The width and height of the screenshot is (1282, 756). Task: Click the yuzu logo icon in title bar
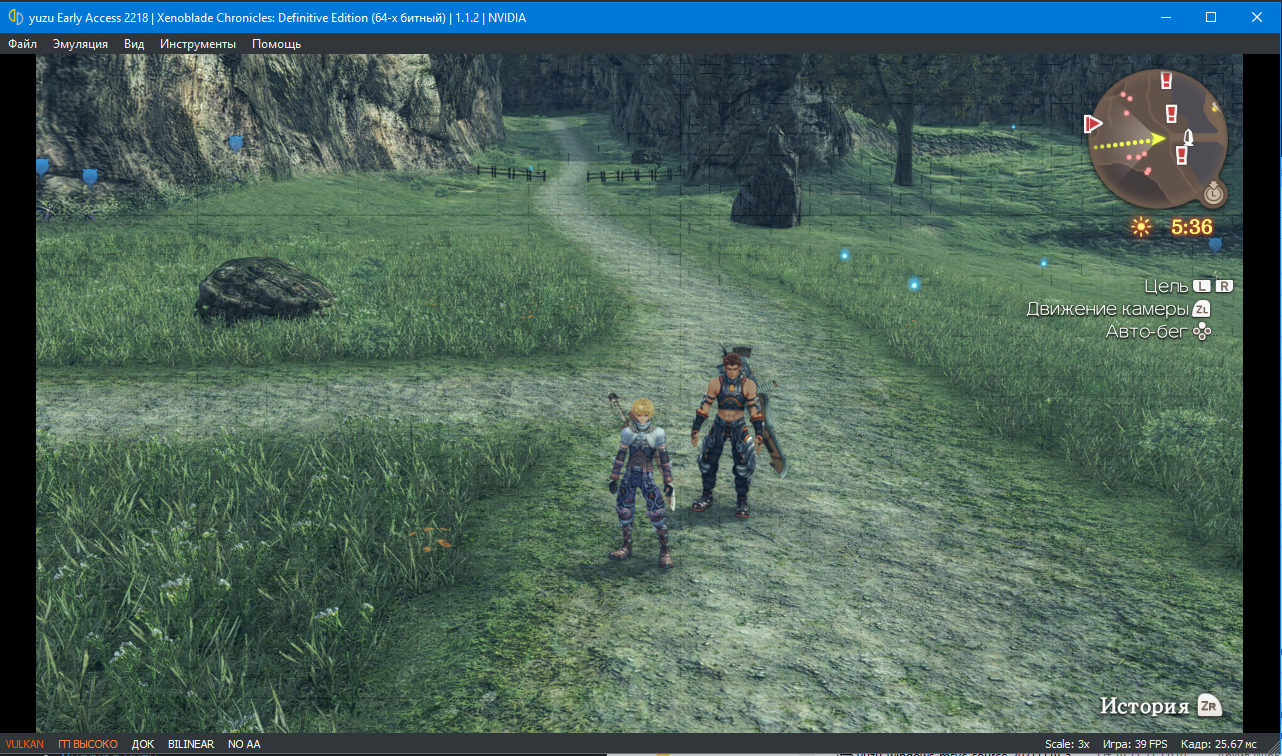16,17
